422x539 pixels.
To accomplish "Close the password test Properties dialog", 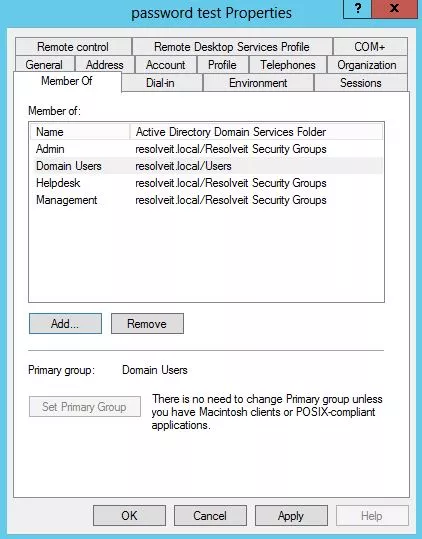I will [395, 8].
